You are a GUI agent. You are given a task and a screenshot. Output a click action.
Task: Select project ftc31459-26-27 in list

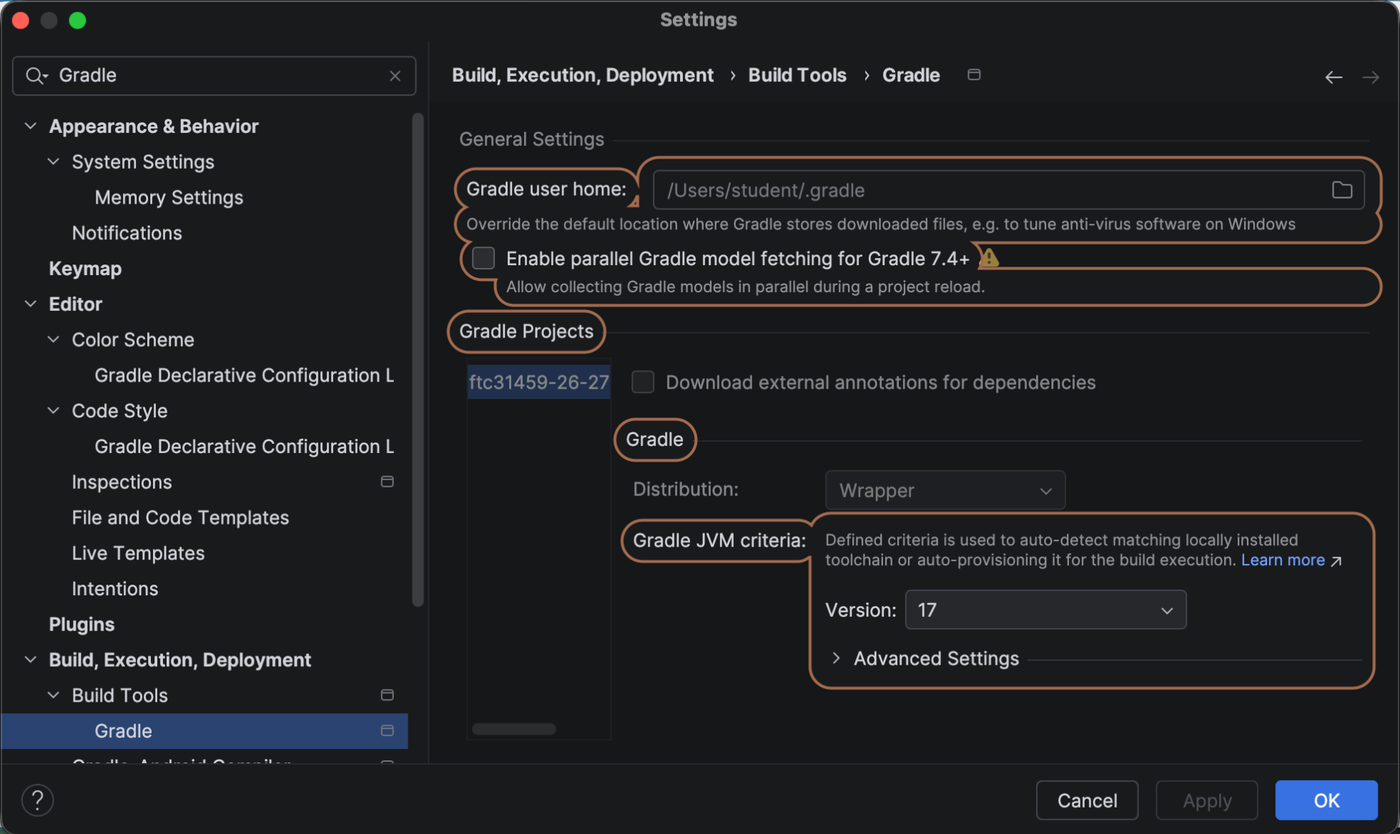[539, 382]
